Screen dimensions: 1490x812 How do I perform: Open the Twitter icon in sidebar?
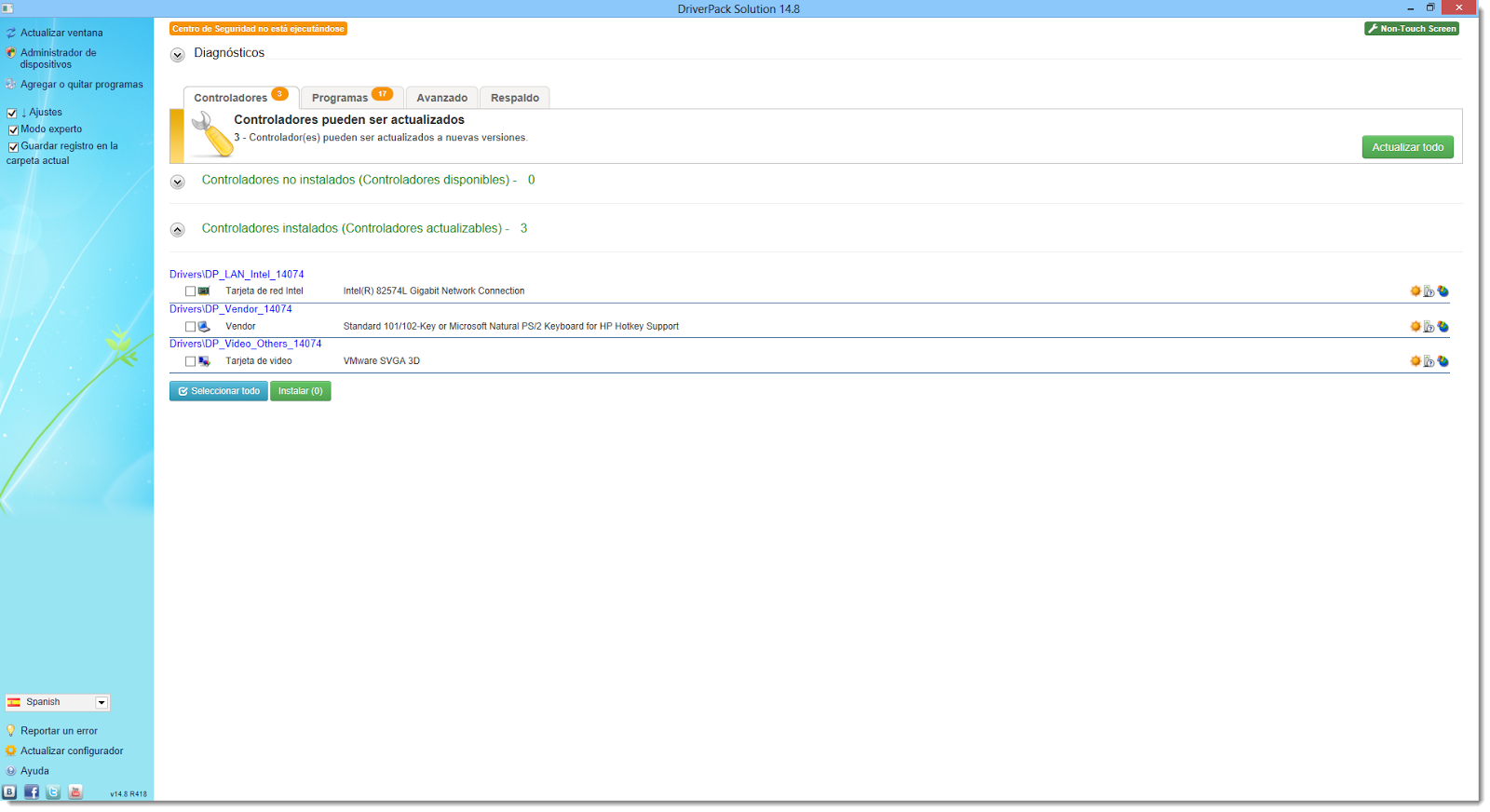click(53, 792)
